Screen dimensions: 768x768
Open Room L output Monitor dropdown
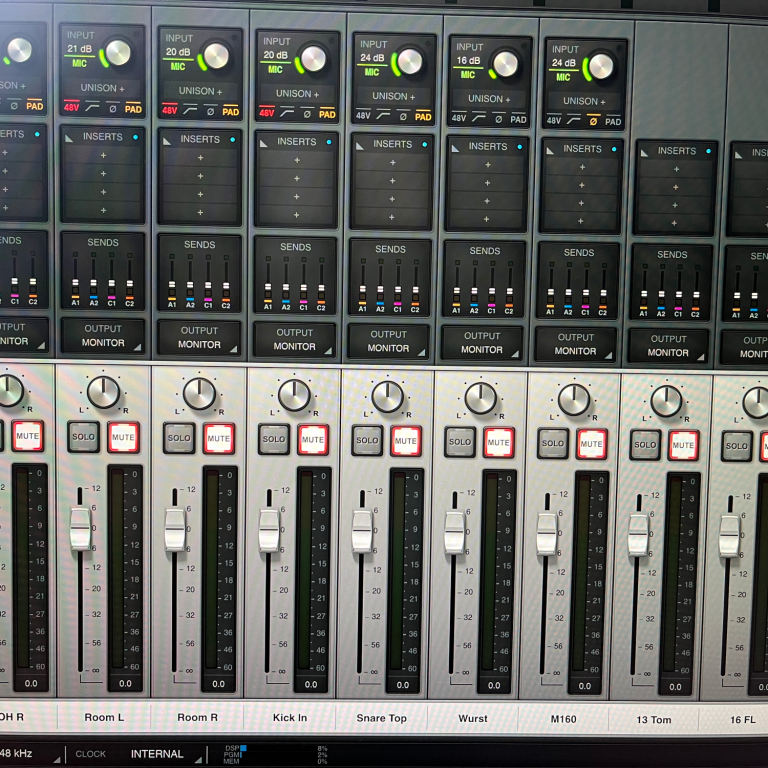coord(103,336)
